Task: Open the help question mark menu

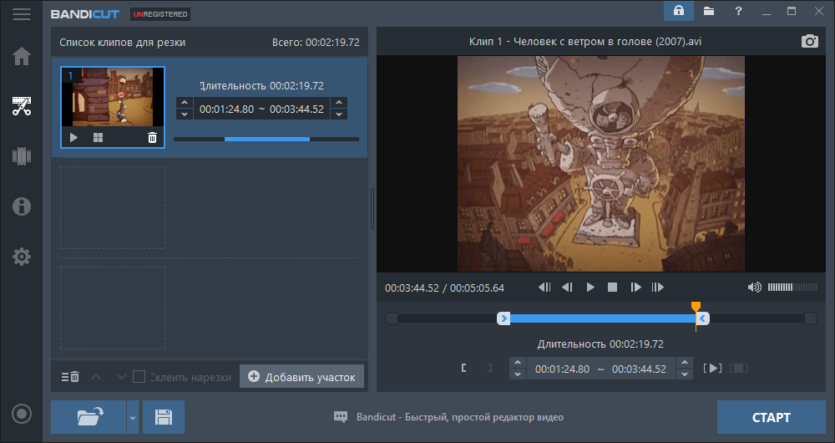Action: point(738,11)
